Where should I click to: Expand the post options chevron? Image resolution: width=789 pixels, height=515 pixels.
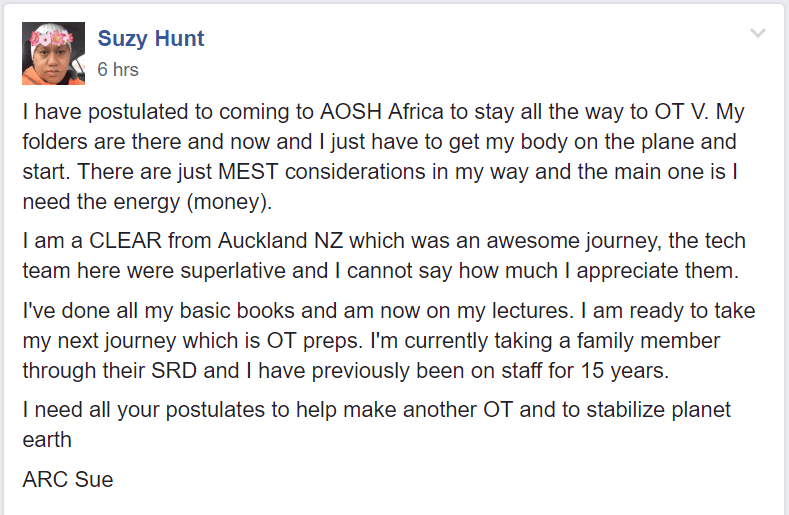click(757, 33)
